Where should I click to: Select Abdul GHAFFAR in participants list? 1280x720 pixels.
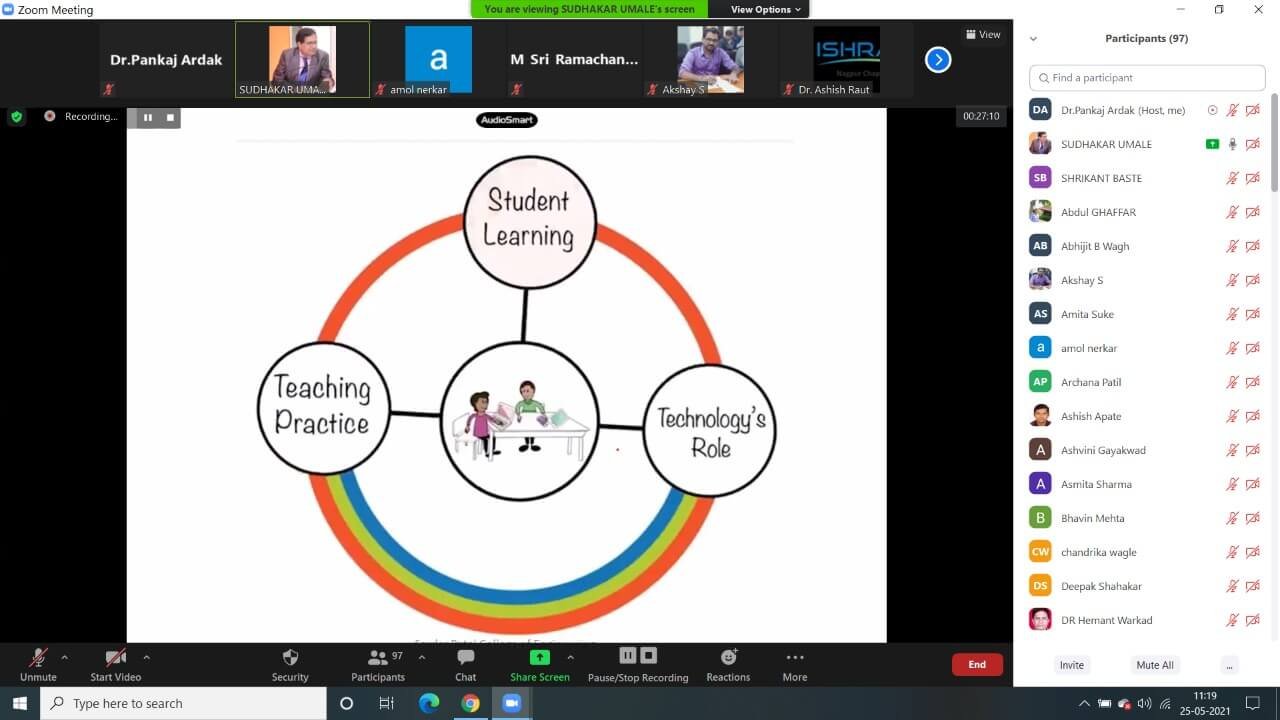click(1147, 212)
